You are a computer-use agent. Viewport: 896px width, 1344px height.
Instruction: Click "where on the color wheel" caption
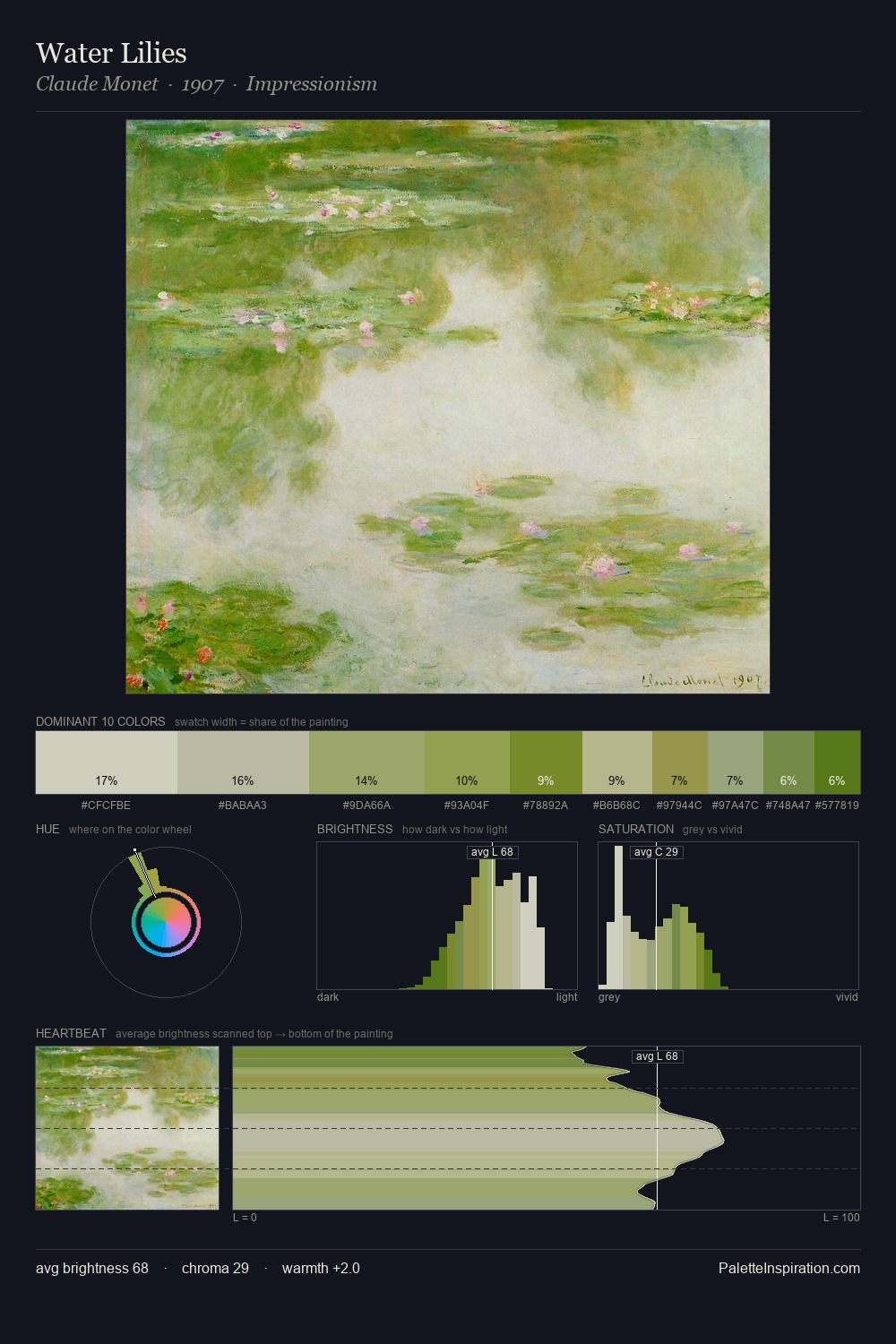130,830
